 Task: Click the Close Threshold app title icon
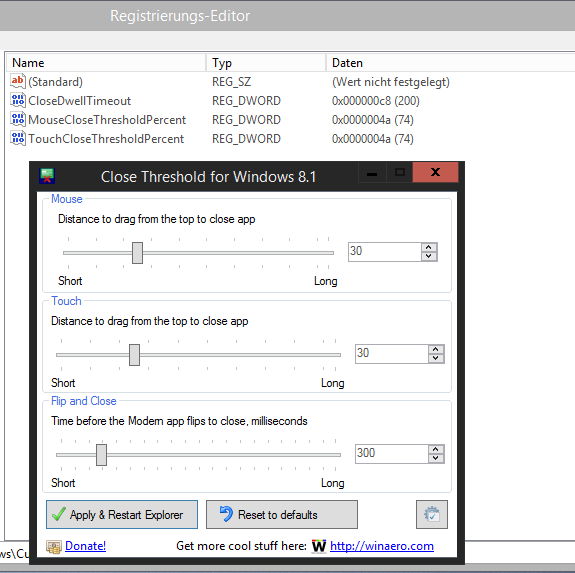(47, 176)
